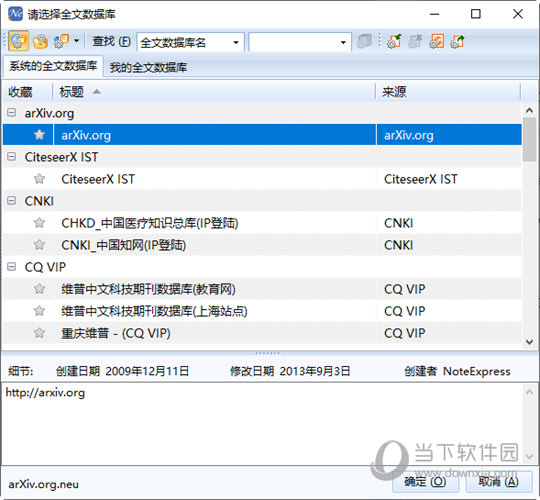The height and width of the screenshot is (500, 540).
Task: Click the first highlighted gear toolbar icon
Action: click(x=18, y=41)
